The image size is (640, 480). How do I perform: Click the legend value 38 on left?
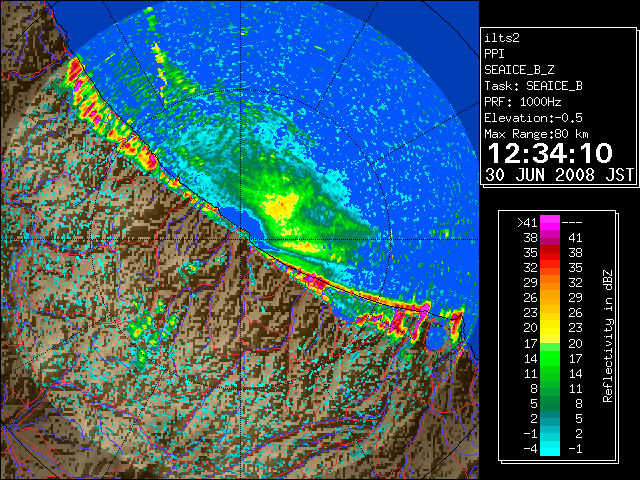[x=530, y=238]
